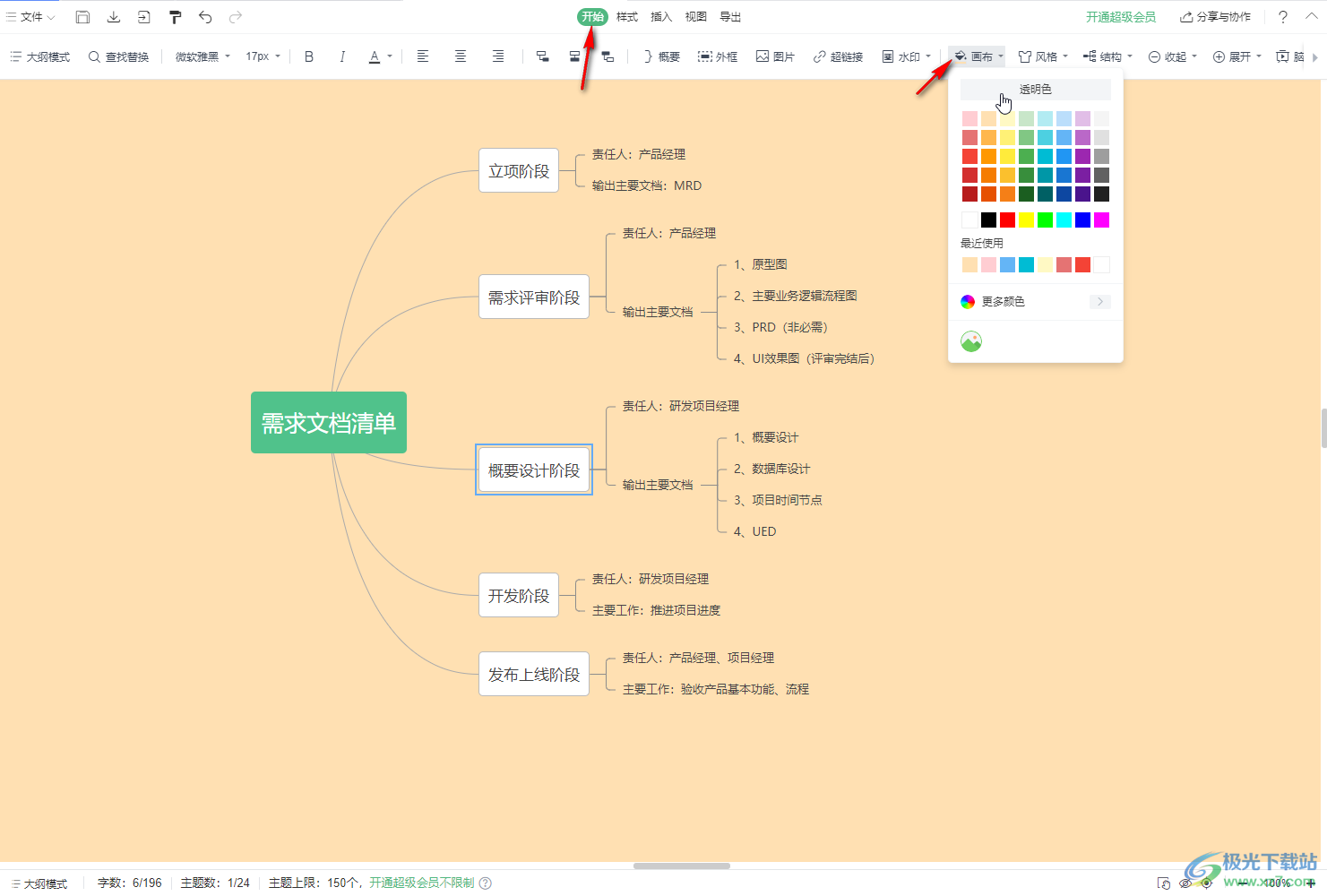This screenshot has width=1327, height=896.
Task: Open 分享与协作 sharing options
Action: coord(1216,17)
